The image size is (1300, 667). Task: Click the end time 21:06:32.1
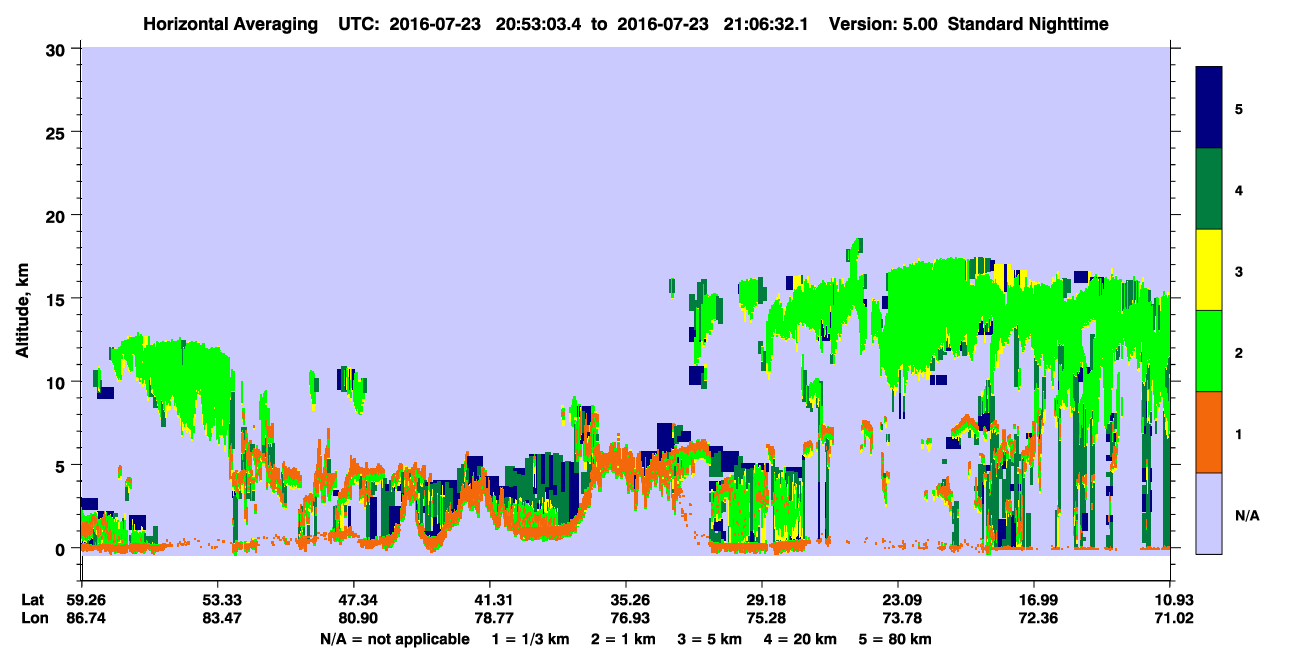[x=767, y=24]
